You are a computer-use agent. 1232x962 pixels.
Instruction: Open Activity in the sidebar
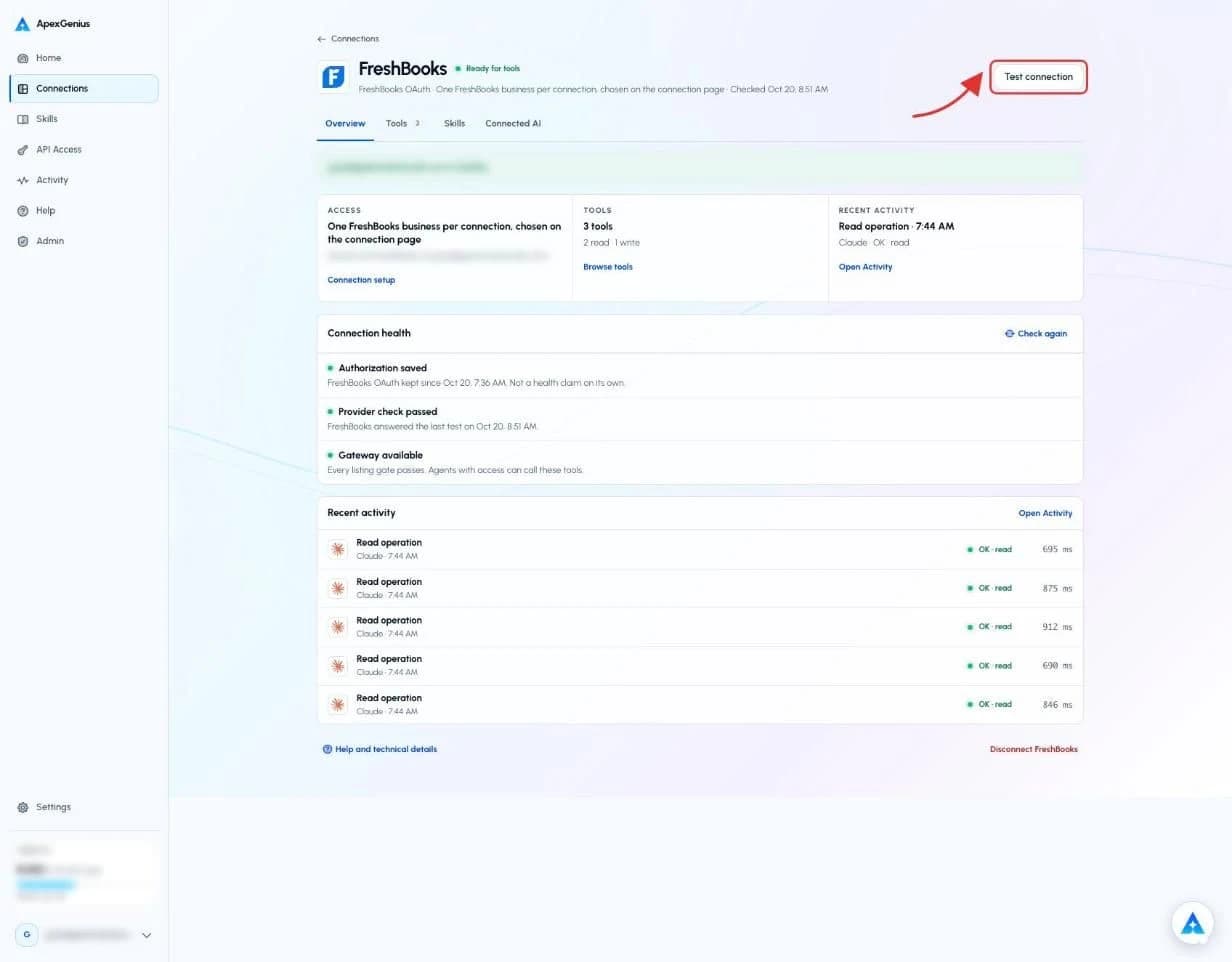pyautogui.click(x=83, y=180)
